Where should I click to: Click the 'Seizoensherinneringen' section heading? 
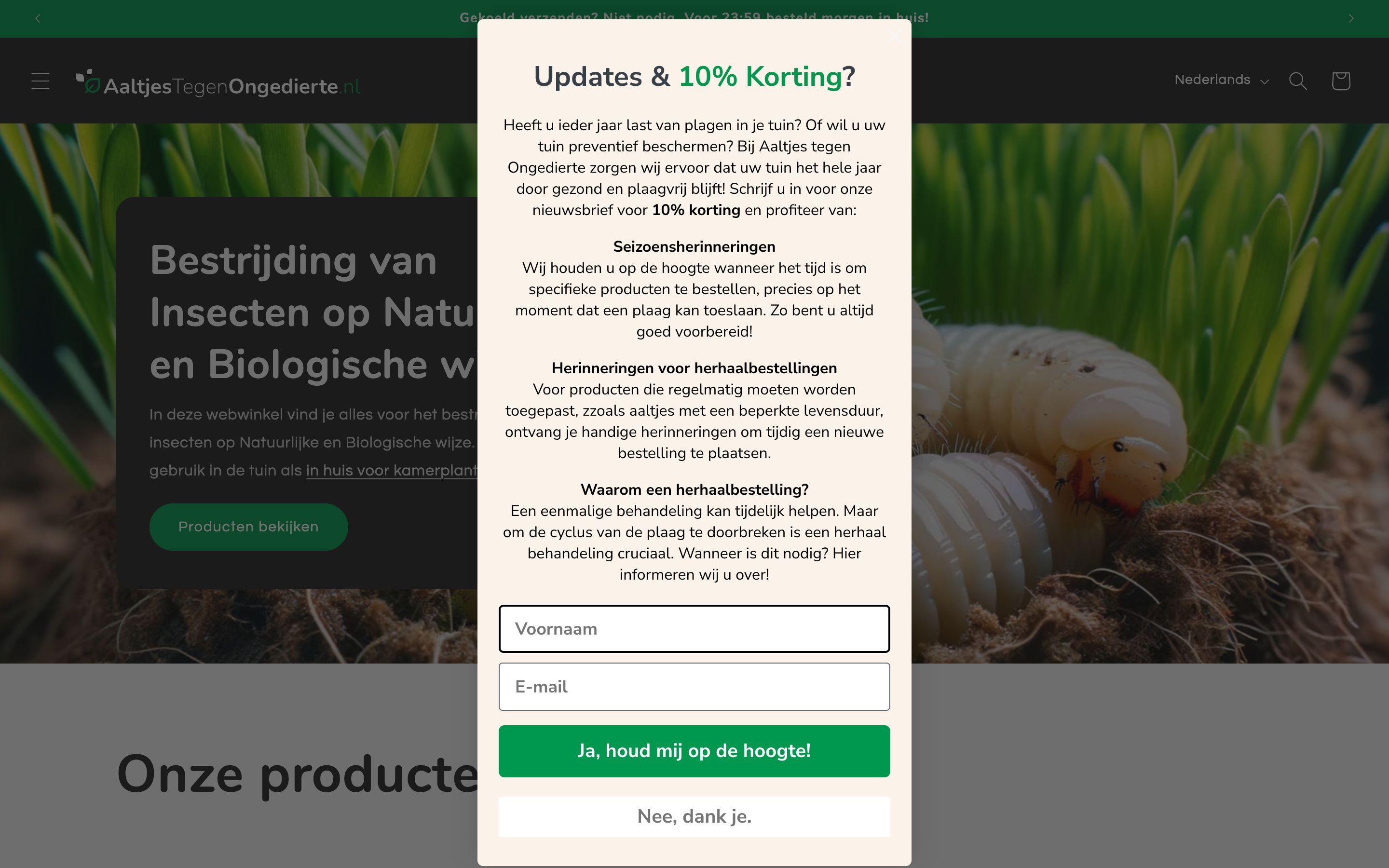coord(694,247)
